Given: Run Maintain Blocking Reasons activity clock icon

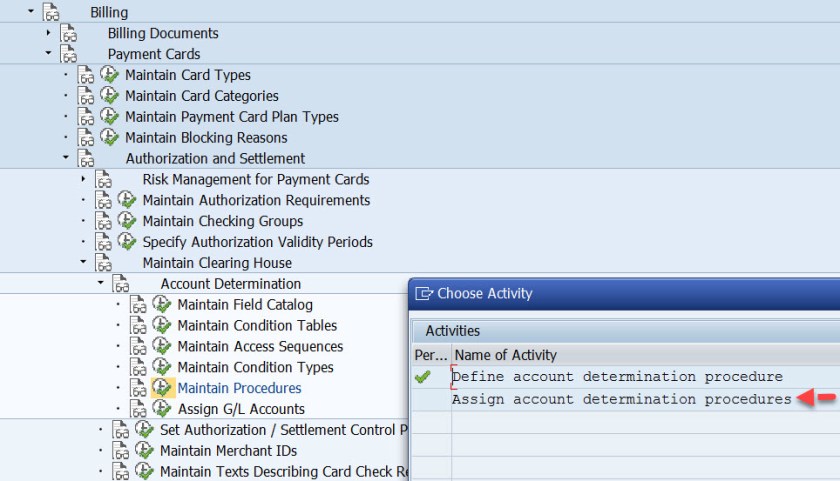Looking at the screenshot, I should (109, 138).
